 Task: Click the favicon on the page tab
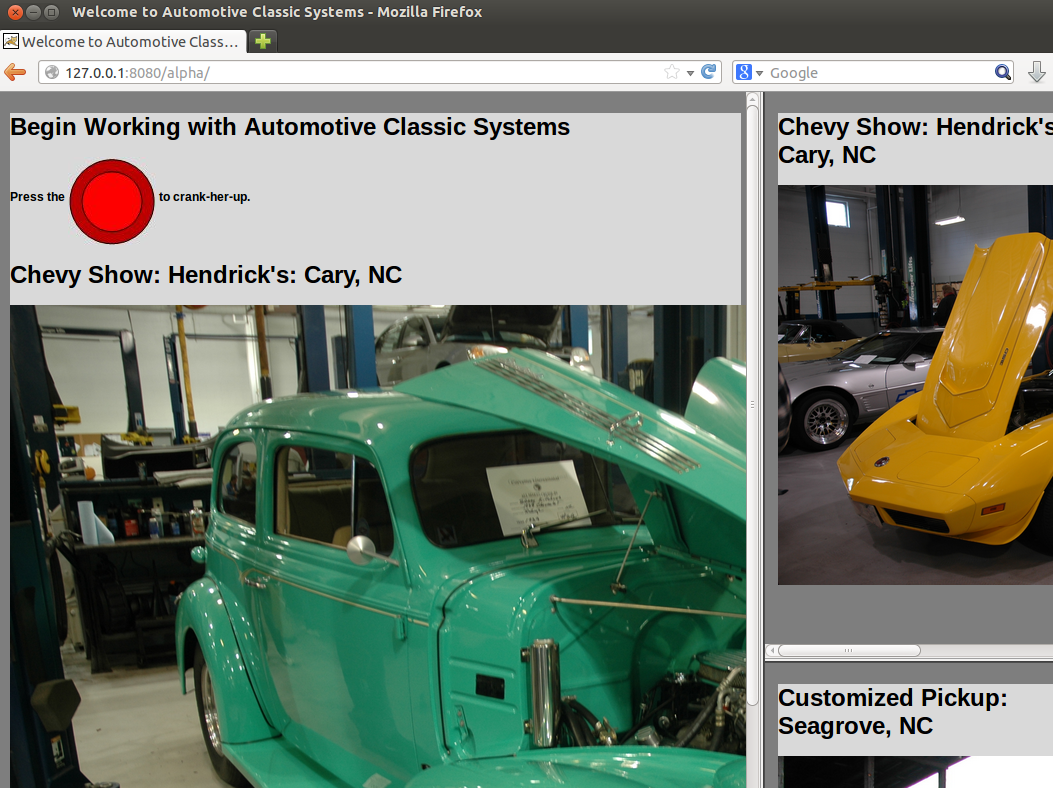(11, 41)
